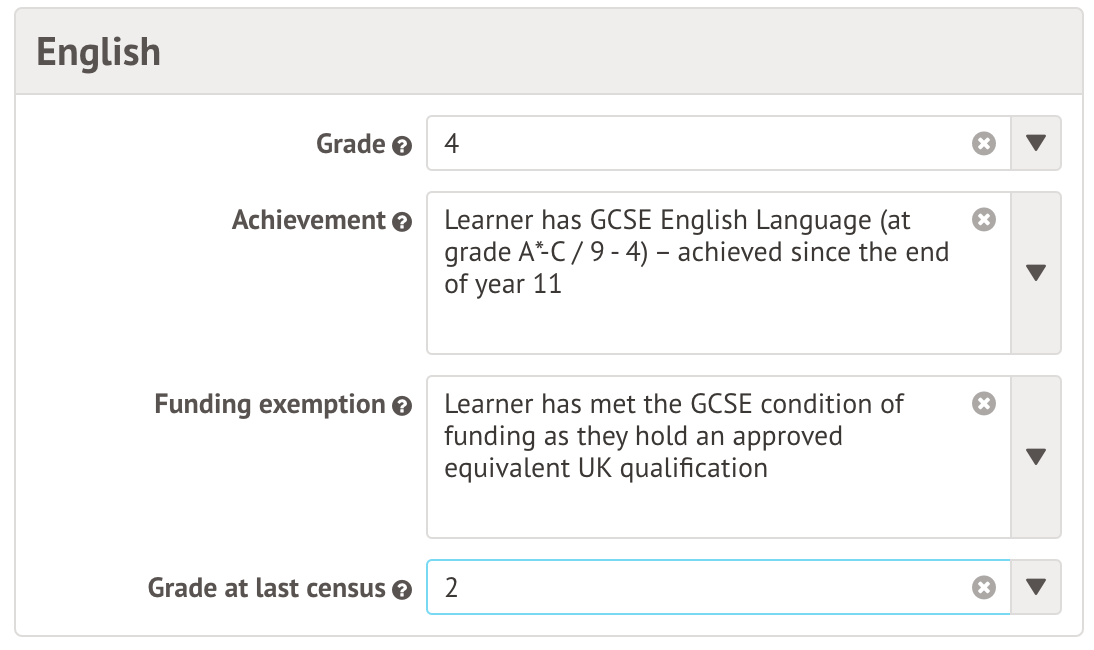The image size is (1094, 650).
Task: Click the Achievement field label
Action: 308,220
